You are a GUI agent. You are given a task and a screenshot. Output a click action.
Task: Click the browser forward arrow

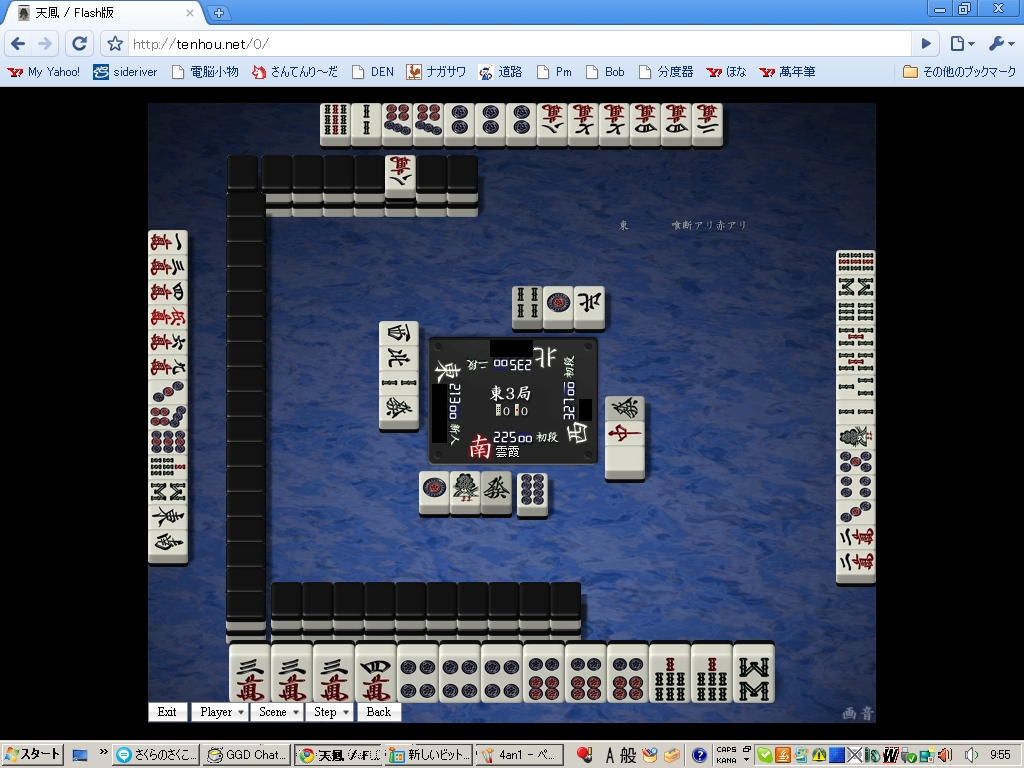[45, 44]
